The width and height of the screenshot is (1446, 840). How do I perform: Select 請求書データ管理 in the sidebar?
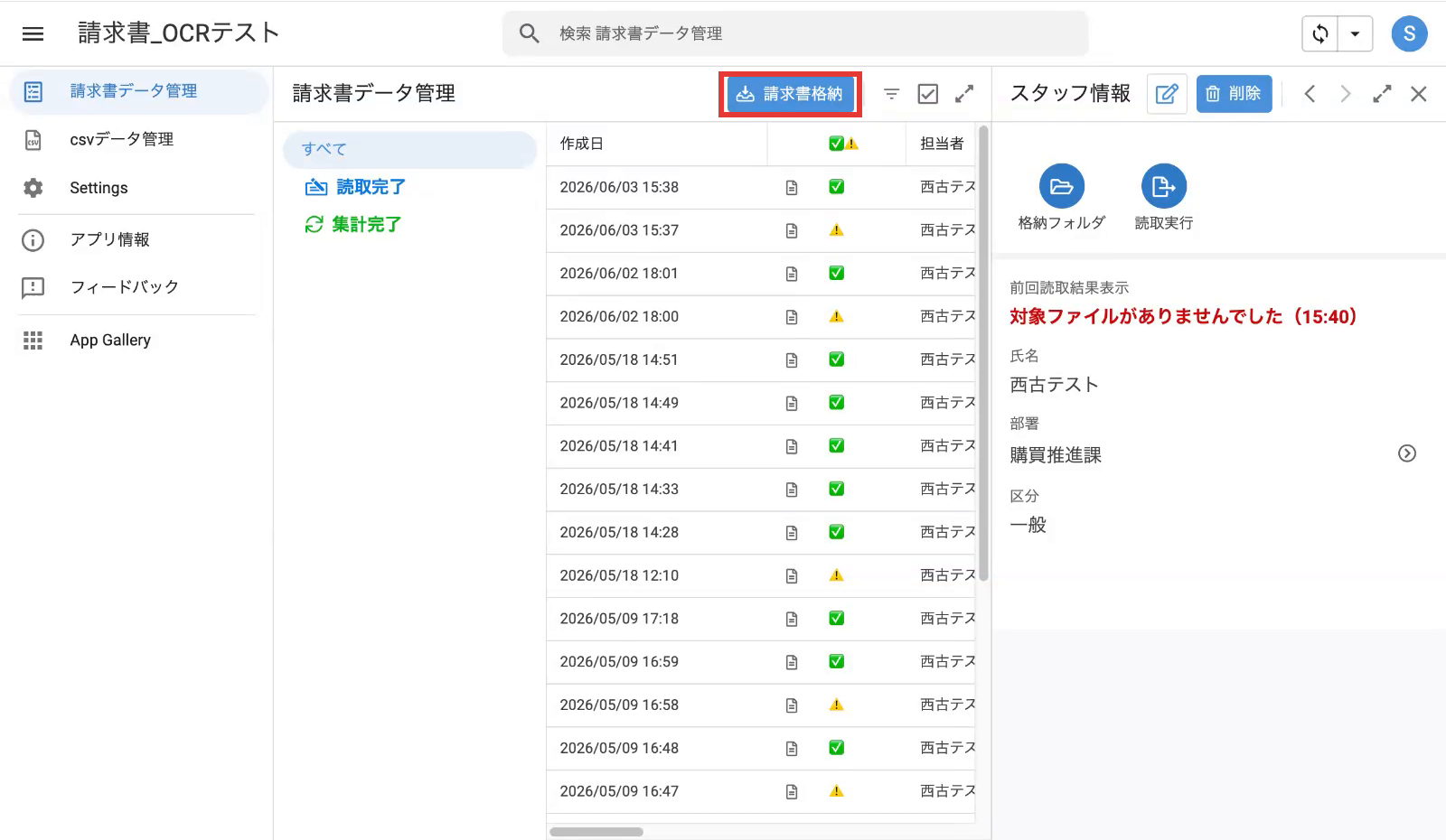tap(139, 91)
